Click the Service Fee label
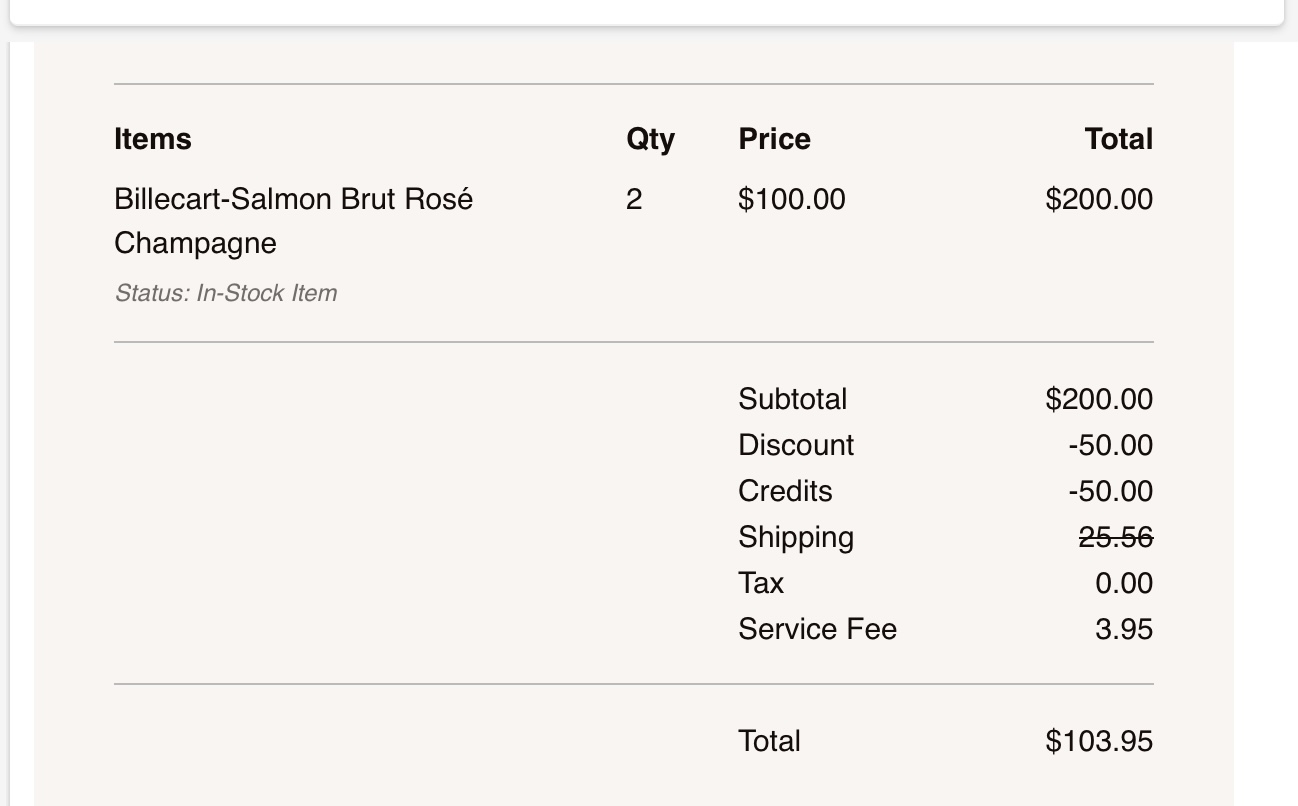The height and width of the screenshot is (806, 1298). tap(817, 629)
